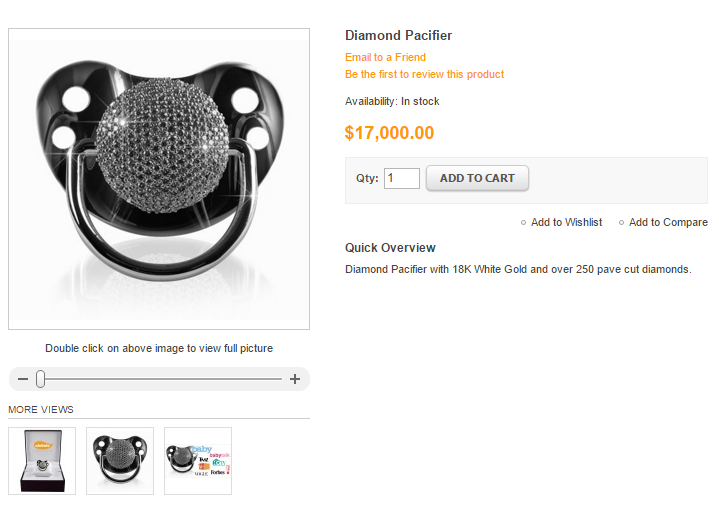Click the zoom slider handle
Screen dimensions: 719x511
click(40, 379)
